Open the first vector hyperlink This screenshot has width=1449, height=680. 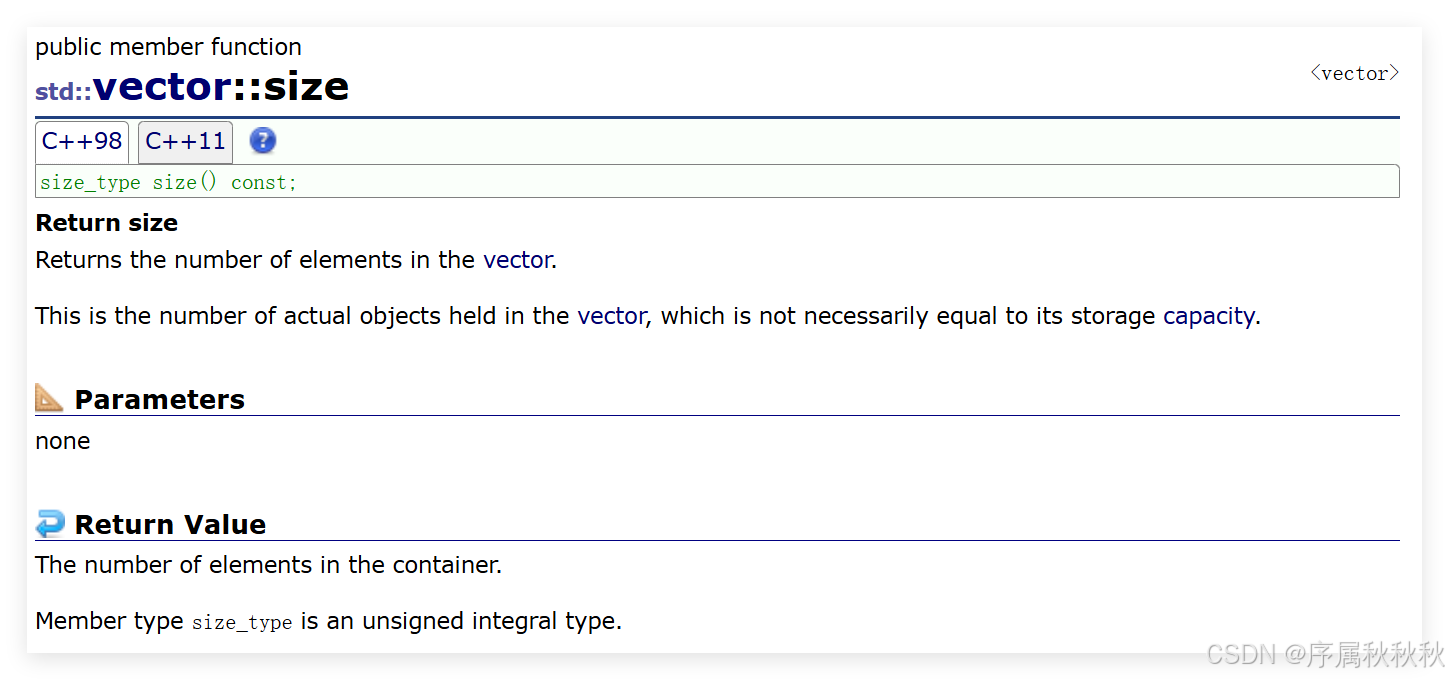tap(517, 260)
